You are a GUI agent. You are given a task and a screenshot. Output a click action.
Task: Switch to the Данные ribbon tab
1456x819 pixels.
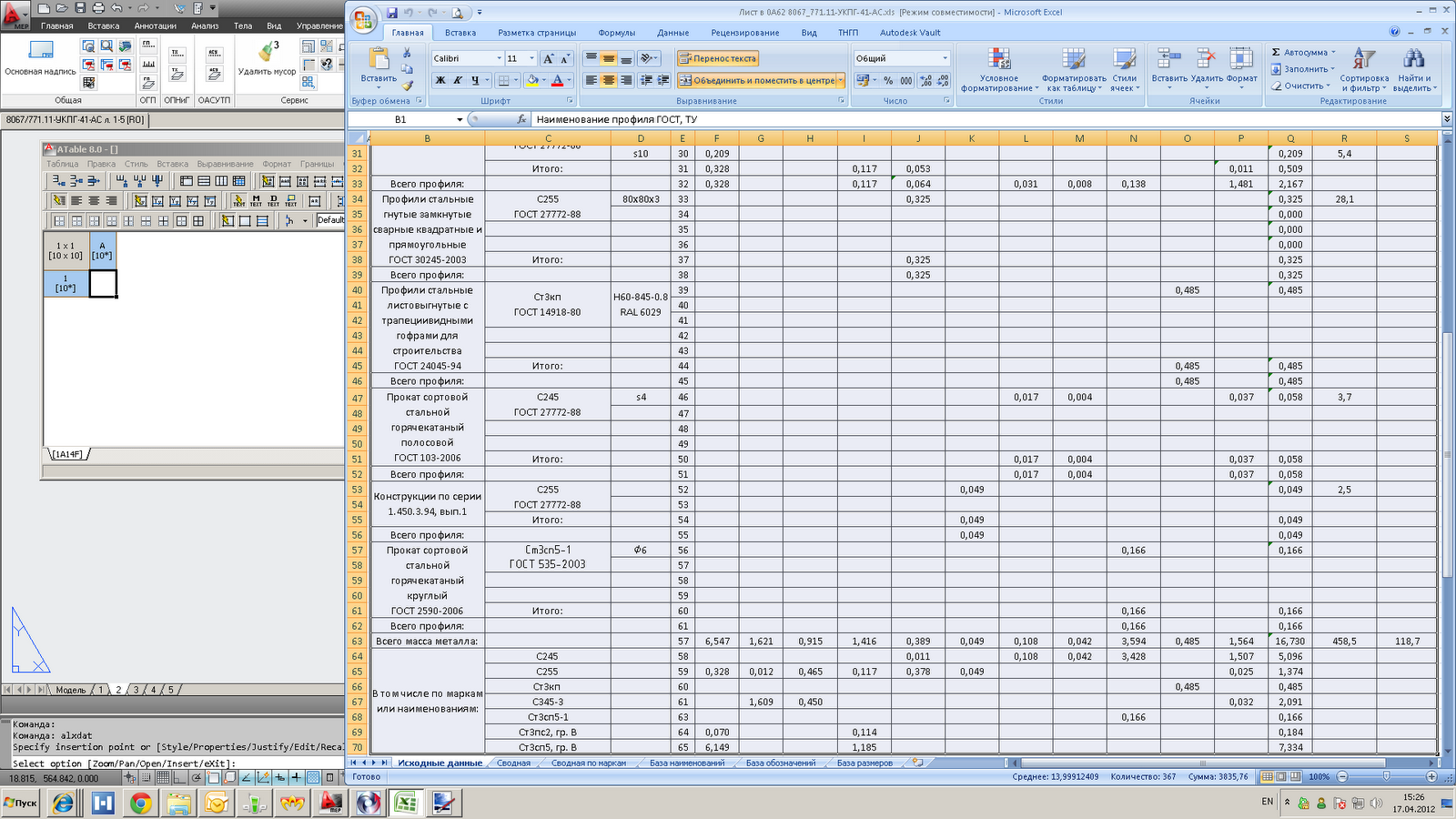tap(672, 33)
